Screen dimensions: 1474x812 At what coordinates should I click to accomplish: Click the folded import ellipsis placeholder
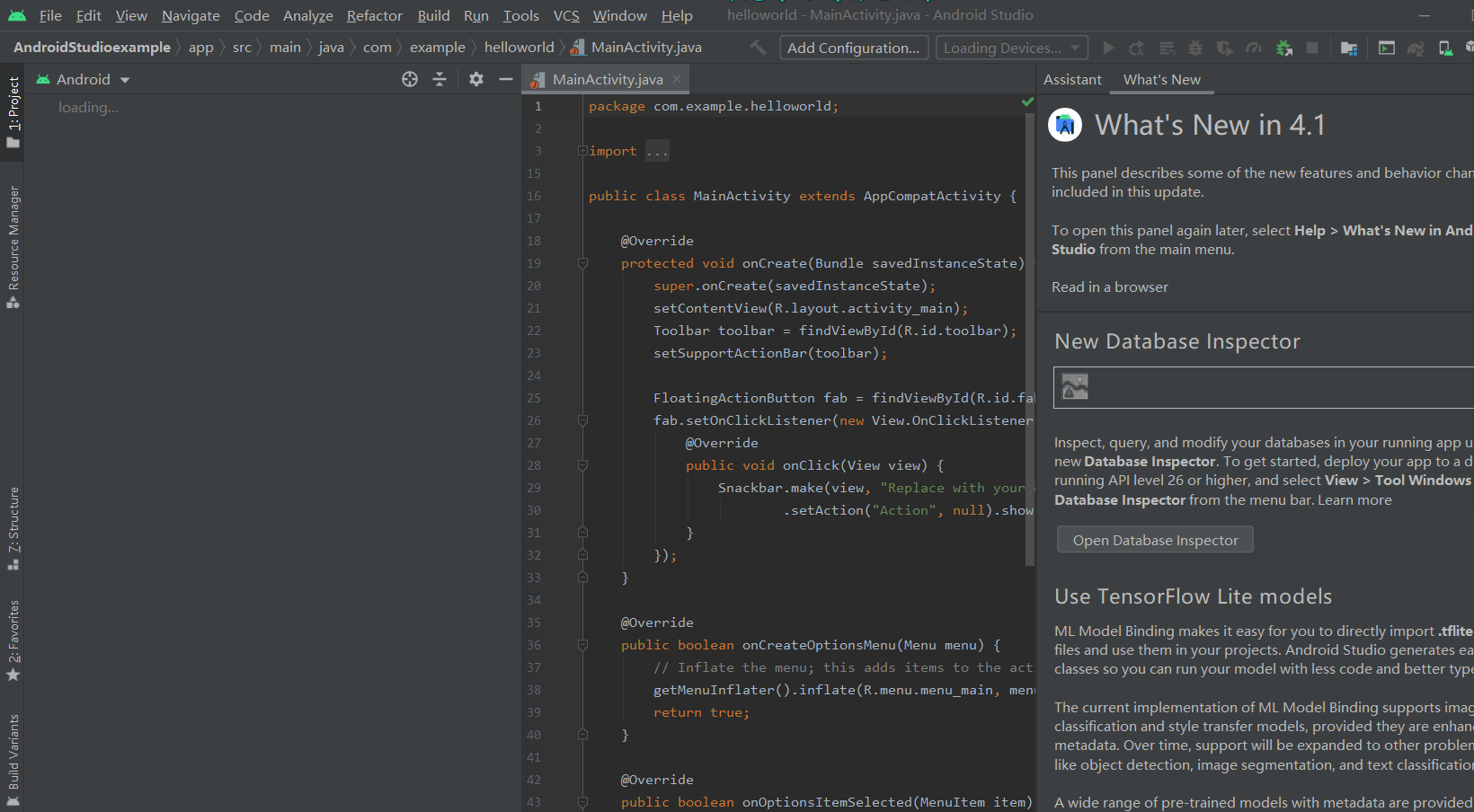point(657,151)
